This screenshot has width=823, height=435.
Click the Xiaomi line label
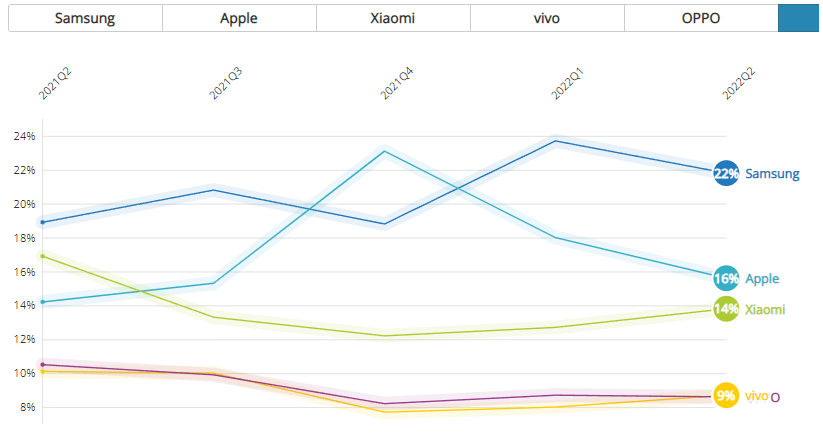pyautogui.click(x=765, y=310)
